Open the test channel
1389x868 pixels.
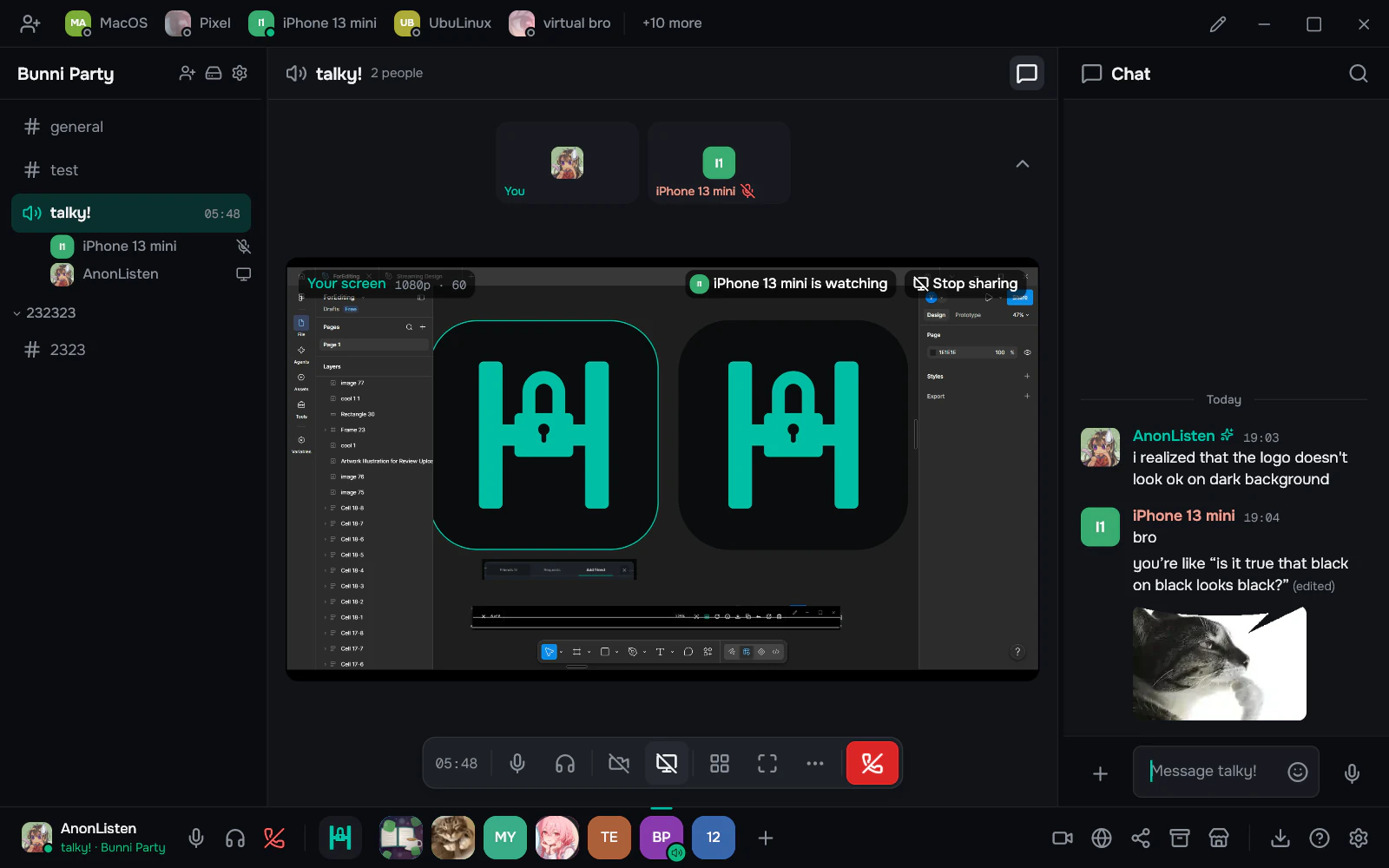point(131,170)
